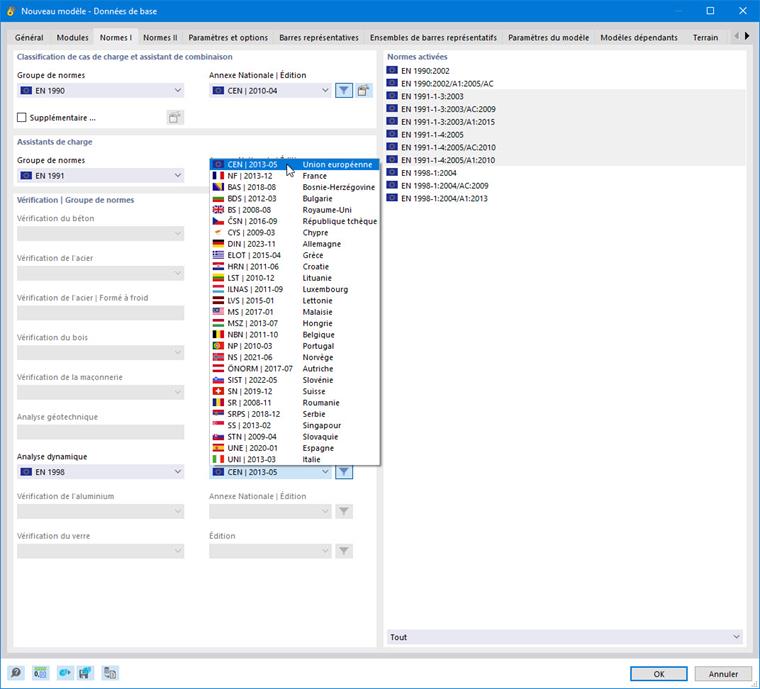This screenshot has height=689, width=760.
Task: Choose ILNAS | 2011-09 Luxembourg option
Action: click(295, 289)
